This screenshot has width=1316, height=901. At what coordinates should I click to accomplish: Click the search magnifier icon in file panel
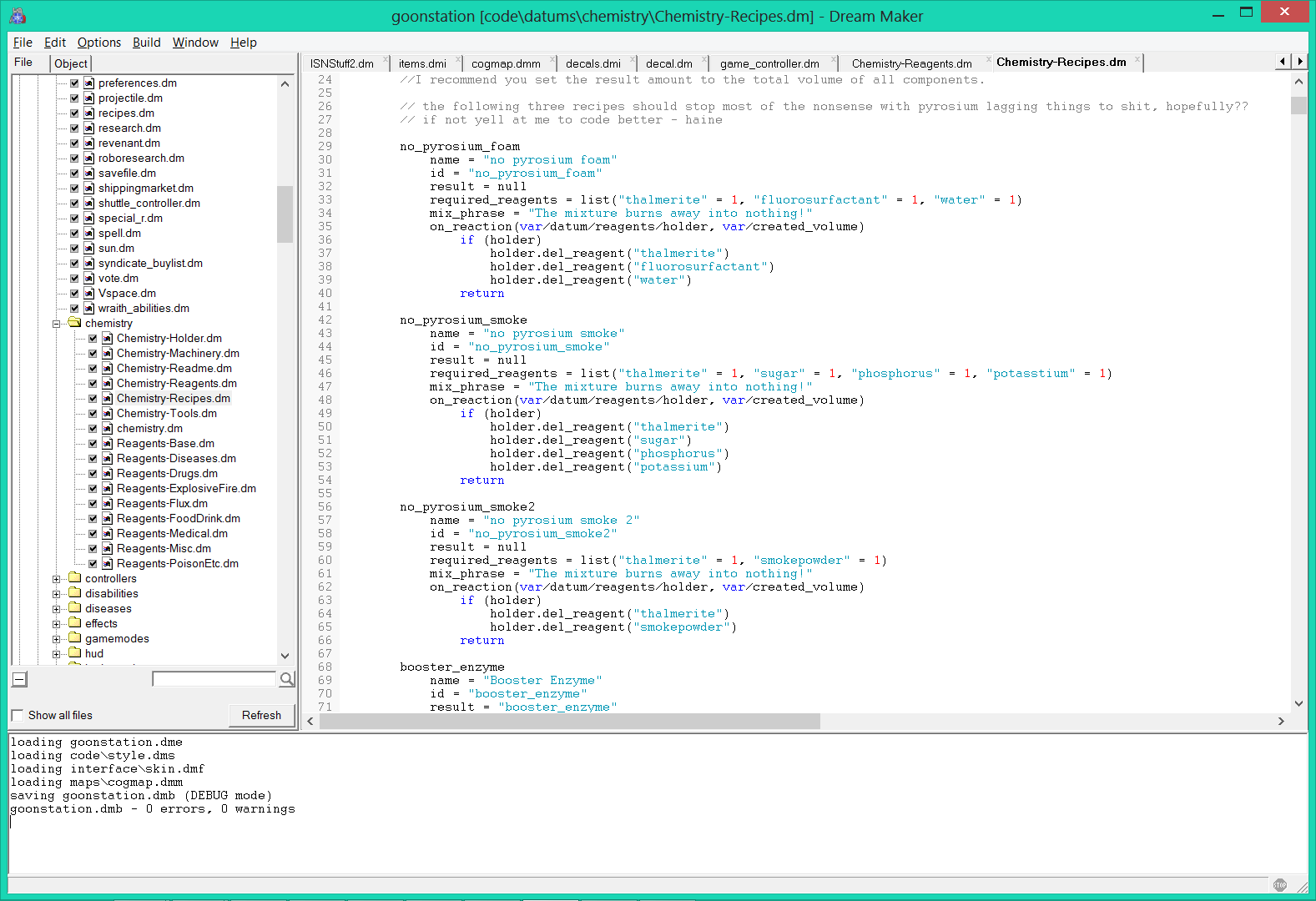(286, 679)
